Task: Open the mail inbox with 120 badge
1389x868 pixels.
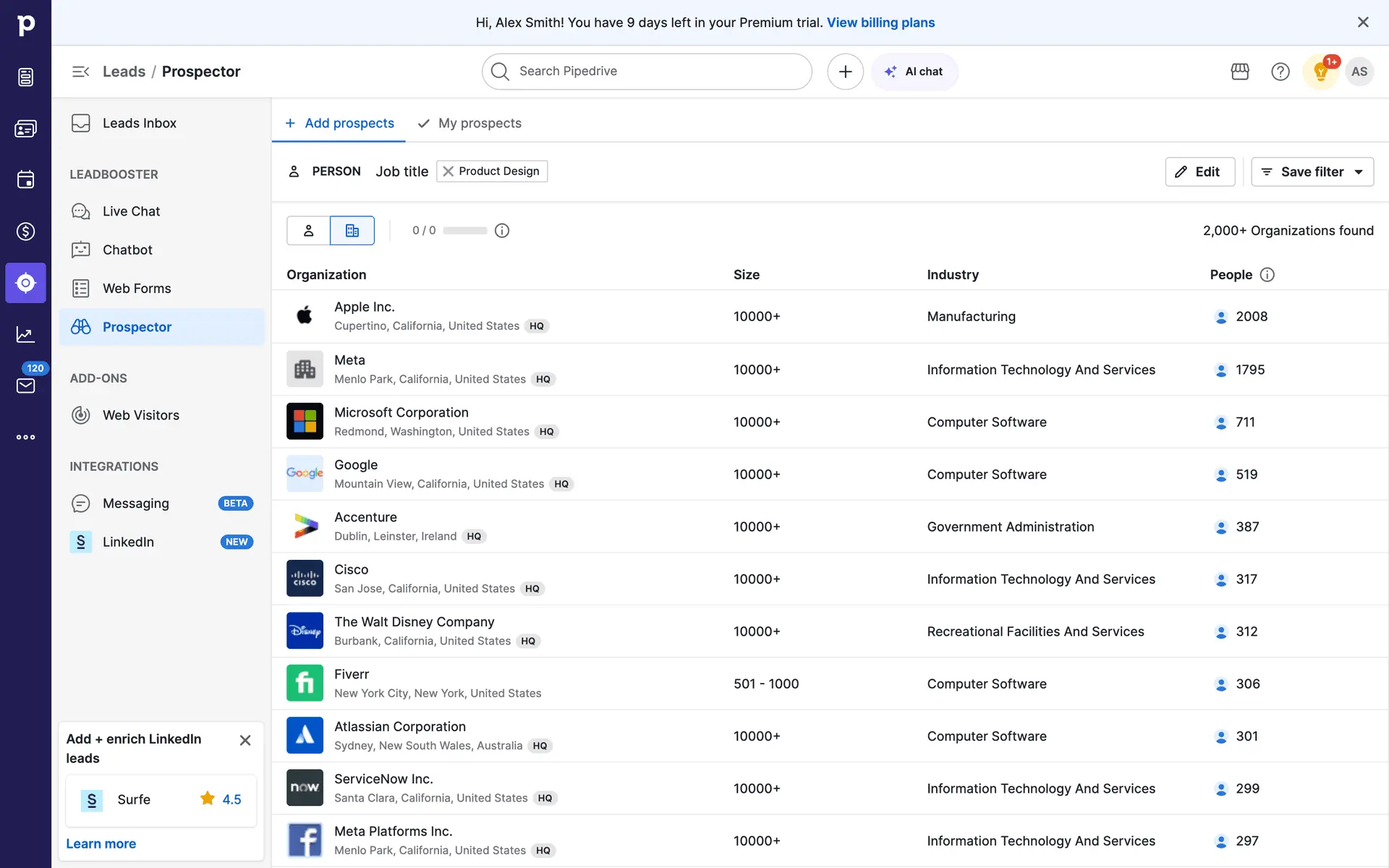Action: [25, 385]
